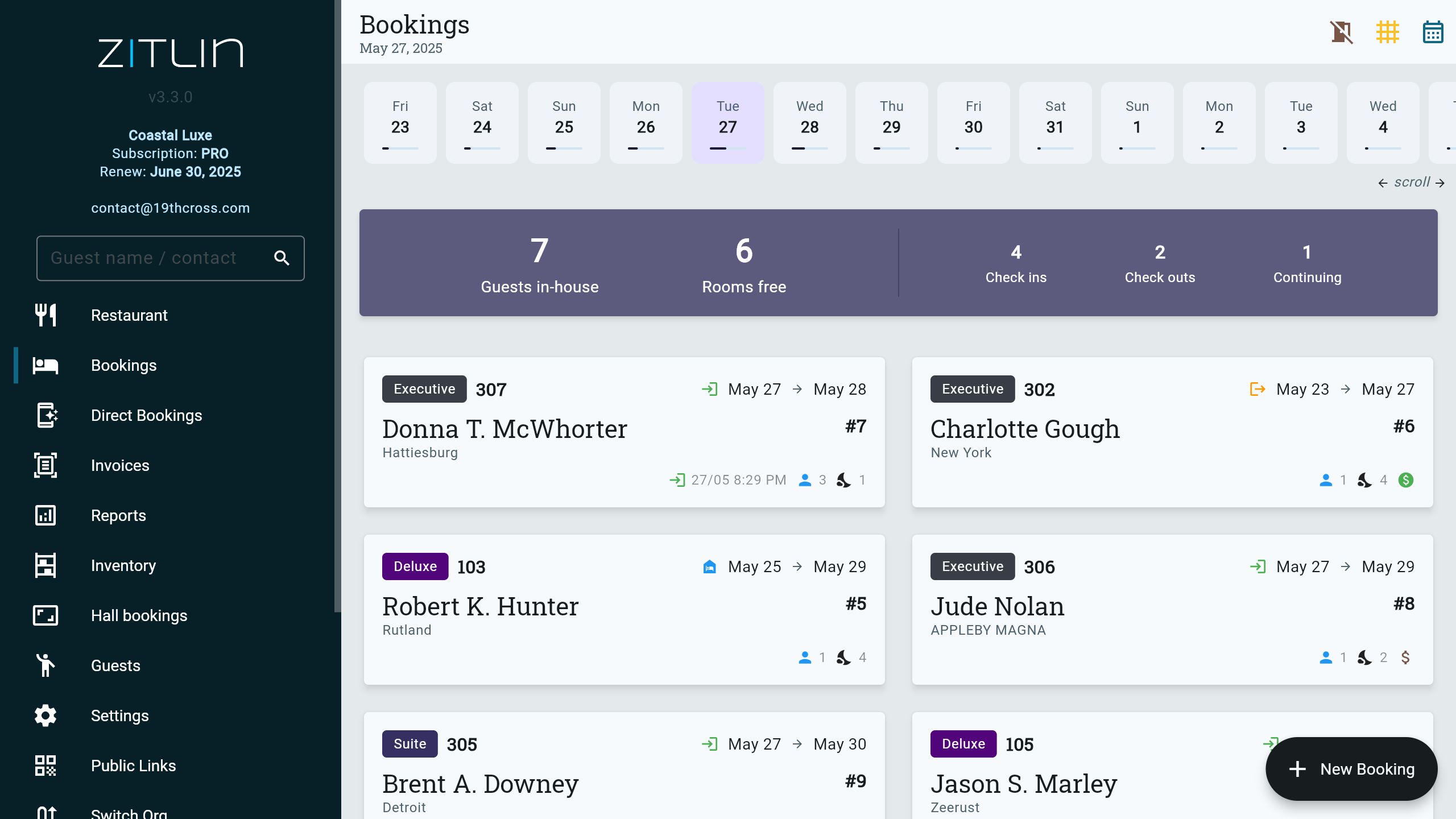Select the Sat 31 date tile

pyautogui.click(x=1055, y=122)
